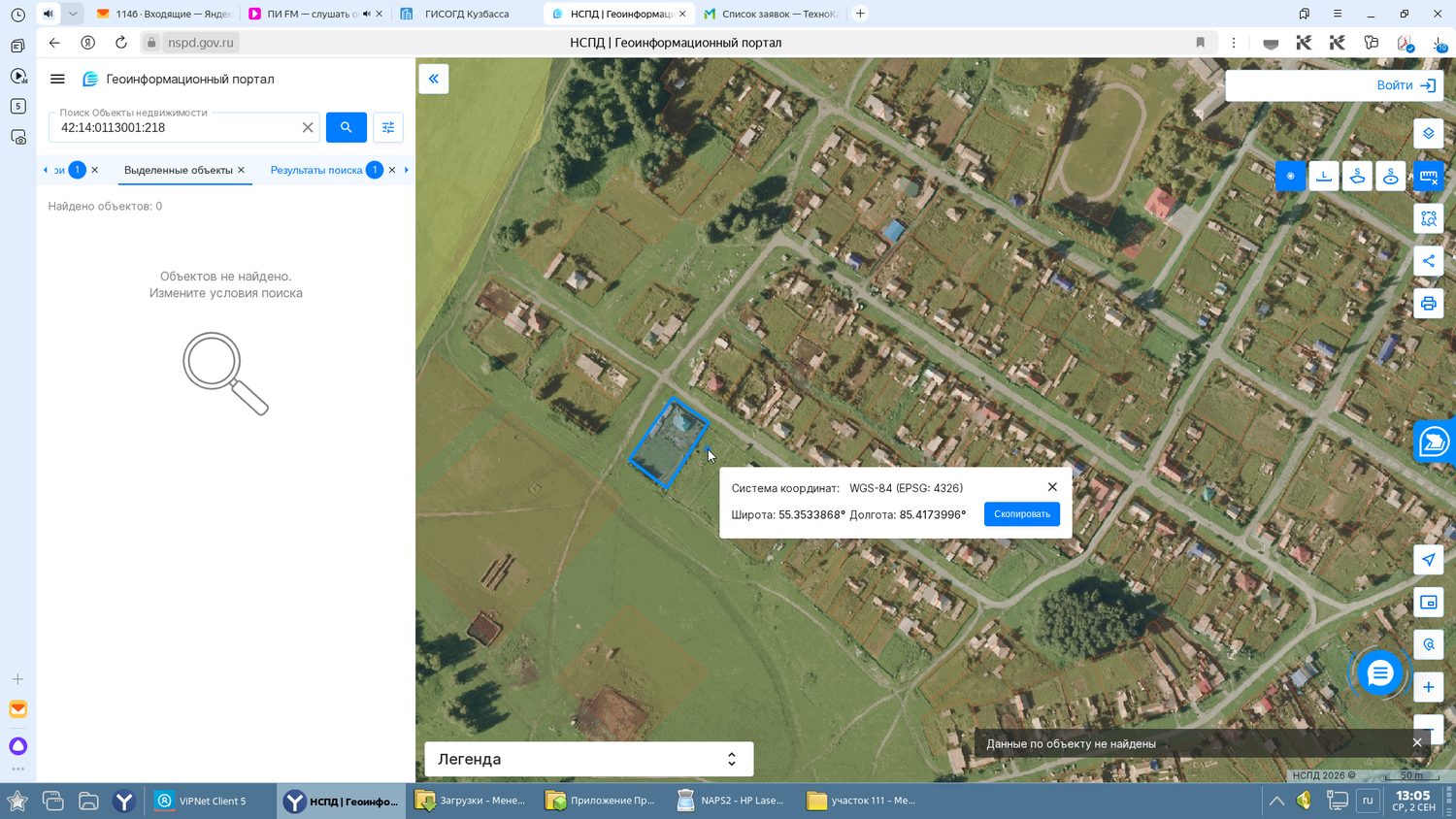Screen dimensions: 1456x819
Task: Clear the cadastral number search field
Action: click(x=308, y=127)
